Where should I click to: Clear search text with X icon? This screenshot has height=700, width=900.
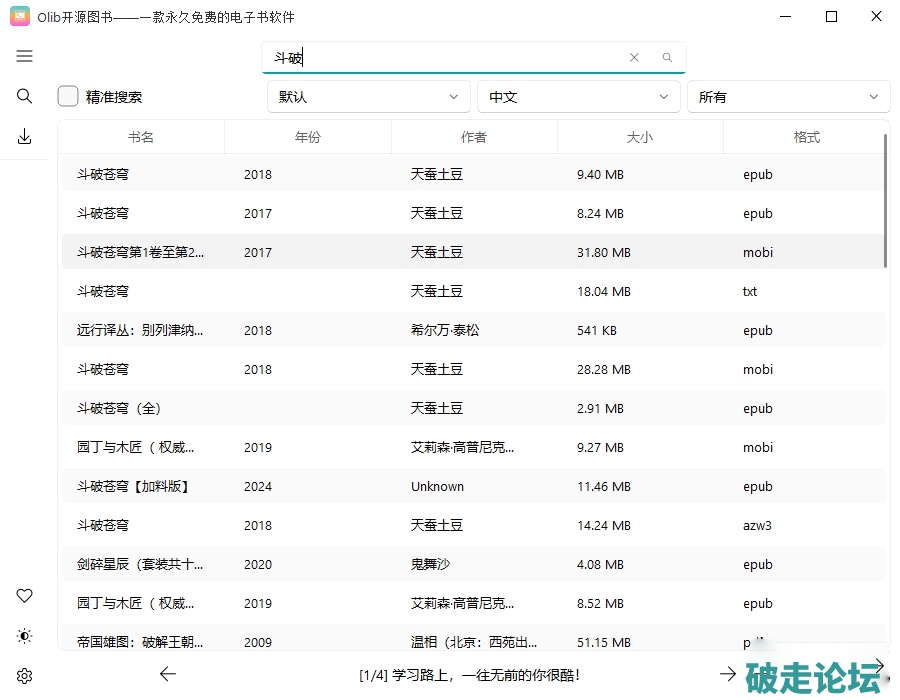click(634, 58)
